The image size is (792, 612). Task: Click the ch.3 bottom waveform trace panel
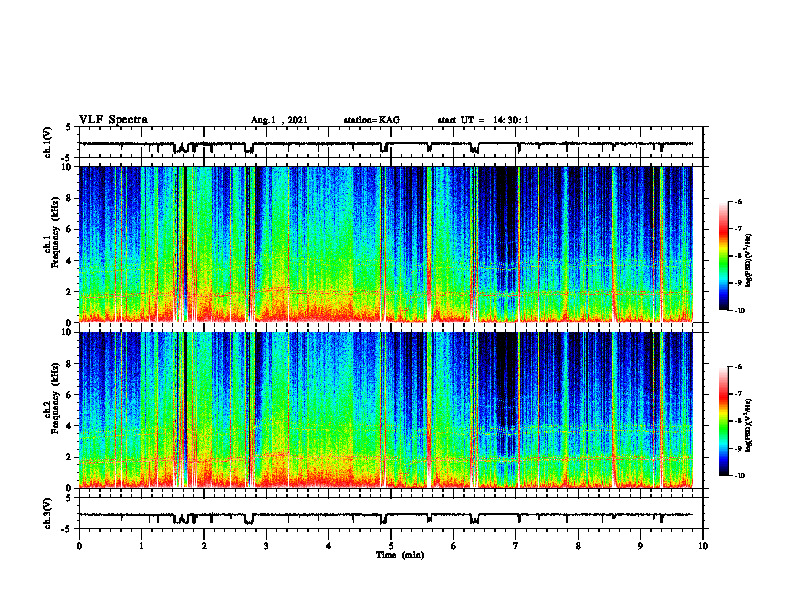391,513
